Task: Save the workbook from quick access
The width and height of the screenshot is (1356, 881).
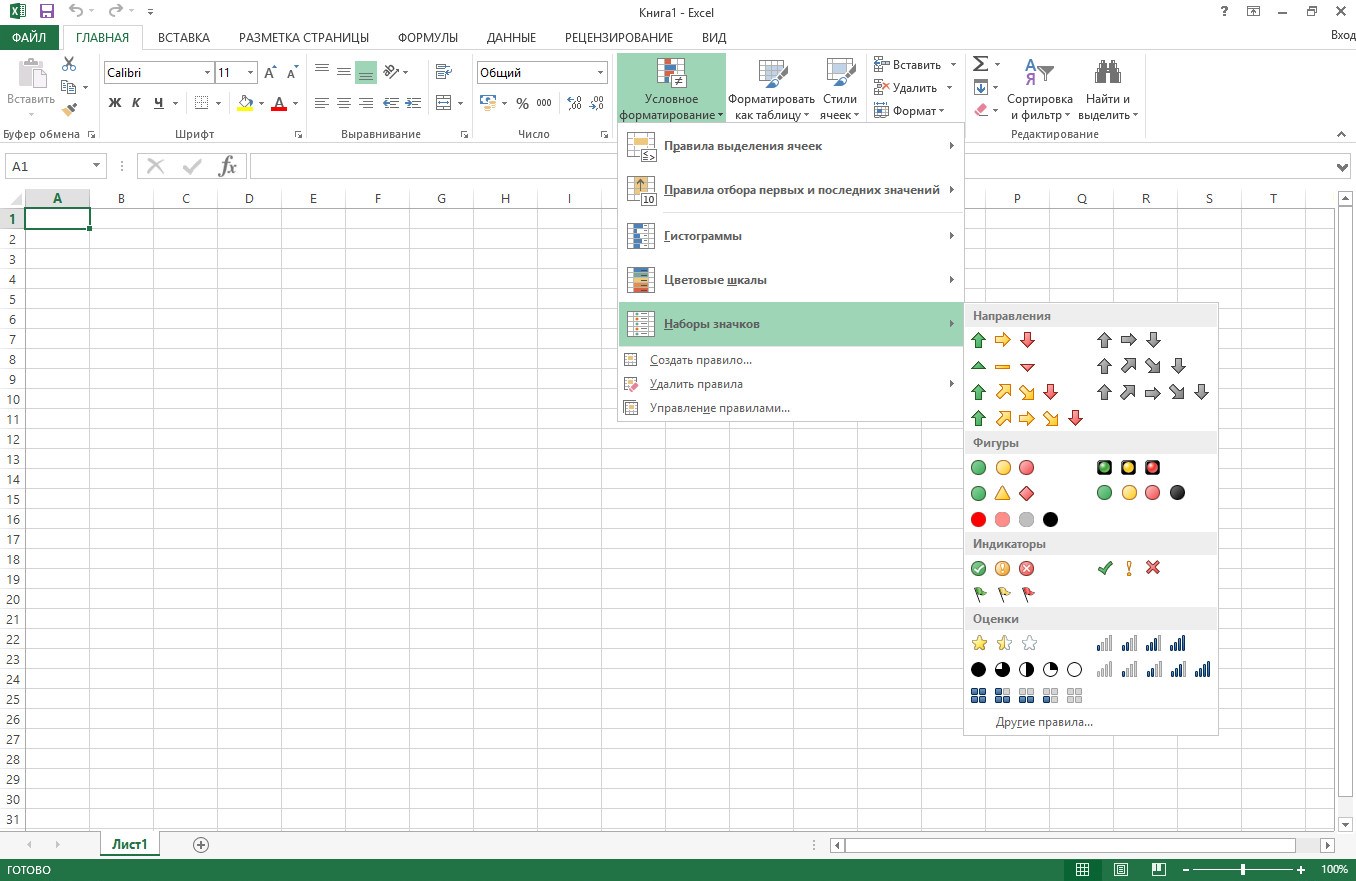Action: [47, 12]
